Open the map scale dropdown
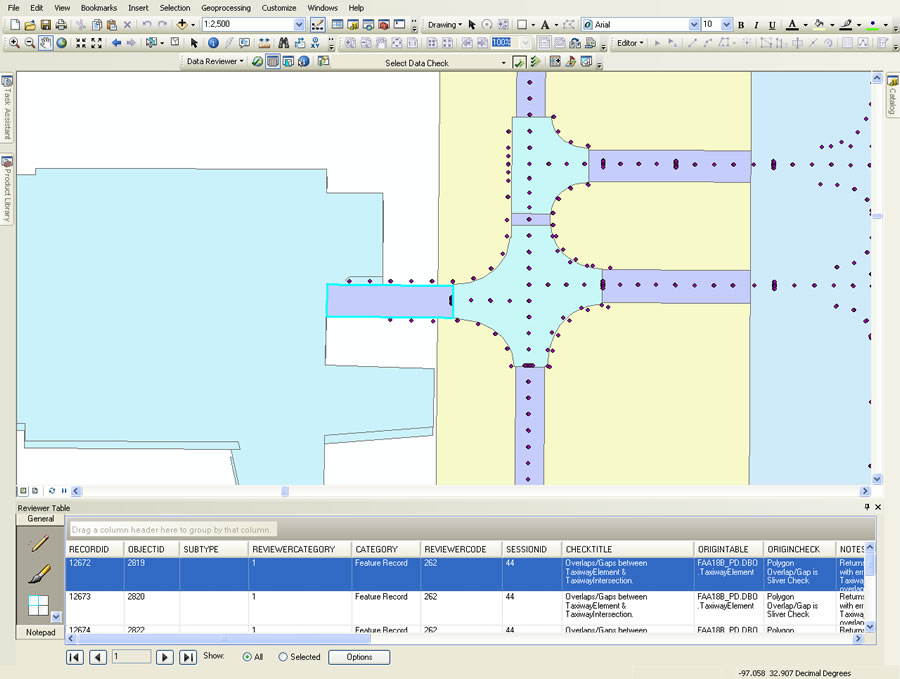 tap(299, 25)
